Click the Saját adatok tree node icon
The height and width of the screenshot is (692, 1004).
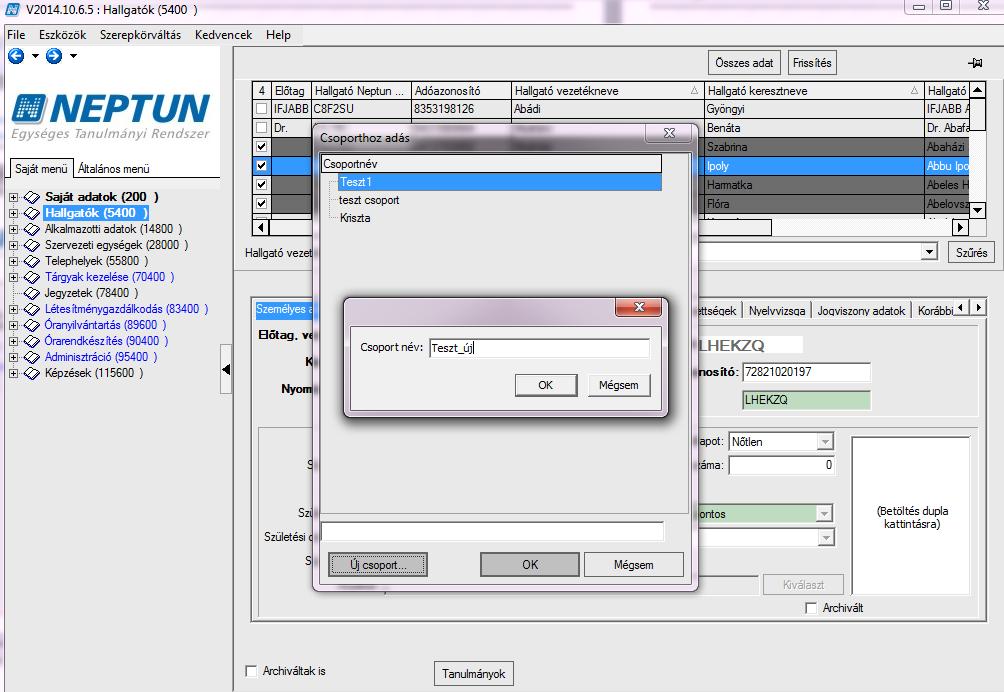pos(32,197)
